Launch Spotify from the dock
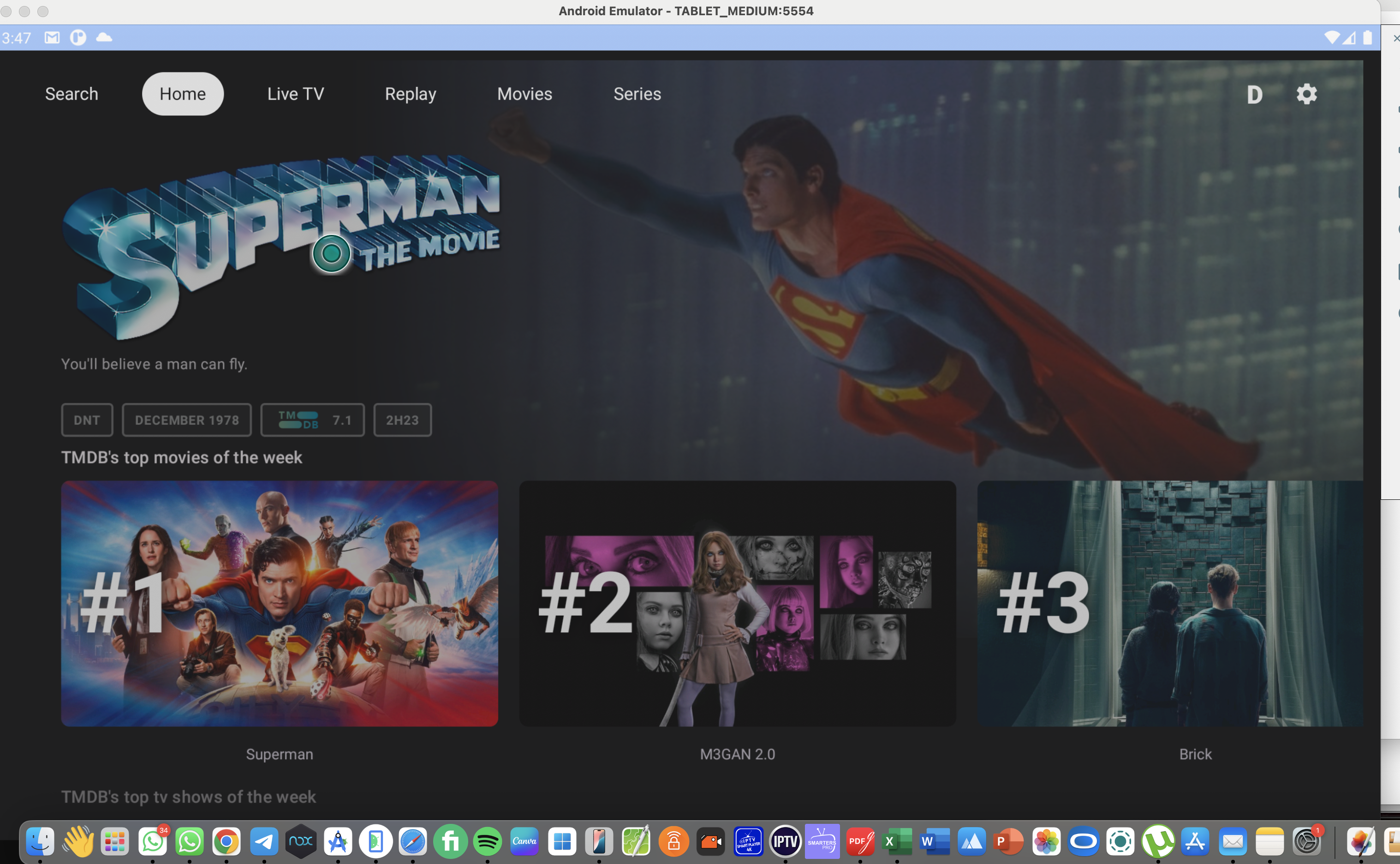Viewport: 1400px width, 864px height. click(488, 841)
